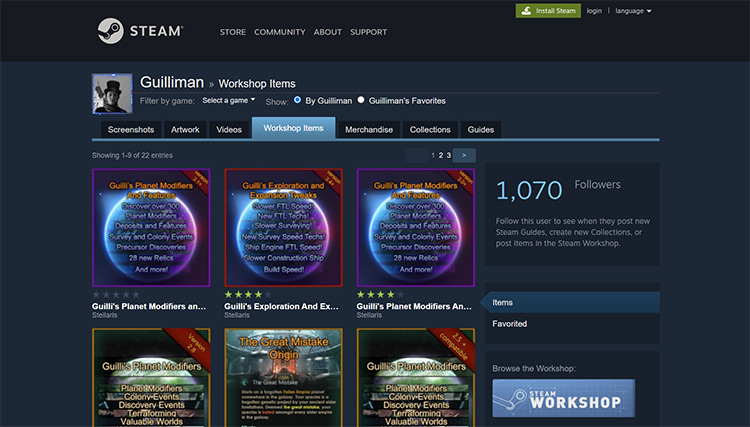Click the star rating under Exploration item

click(248, 295)
